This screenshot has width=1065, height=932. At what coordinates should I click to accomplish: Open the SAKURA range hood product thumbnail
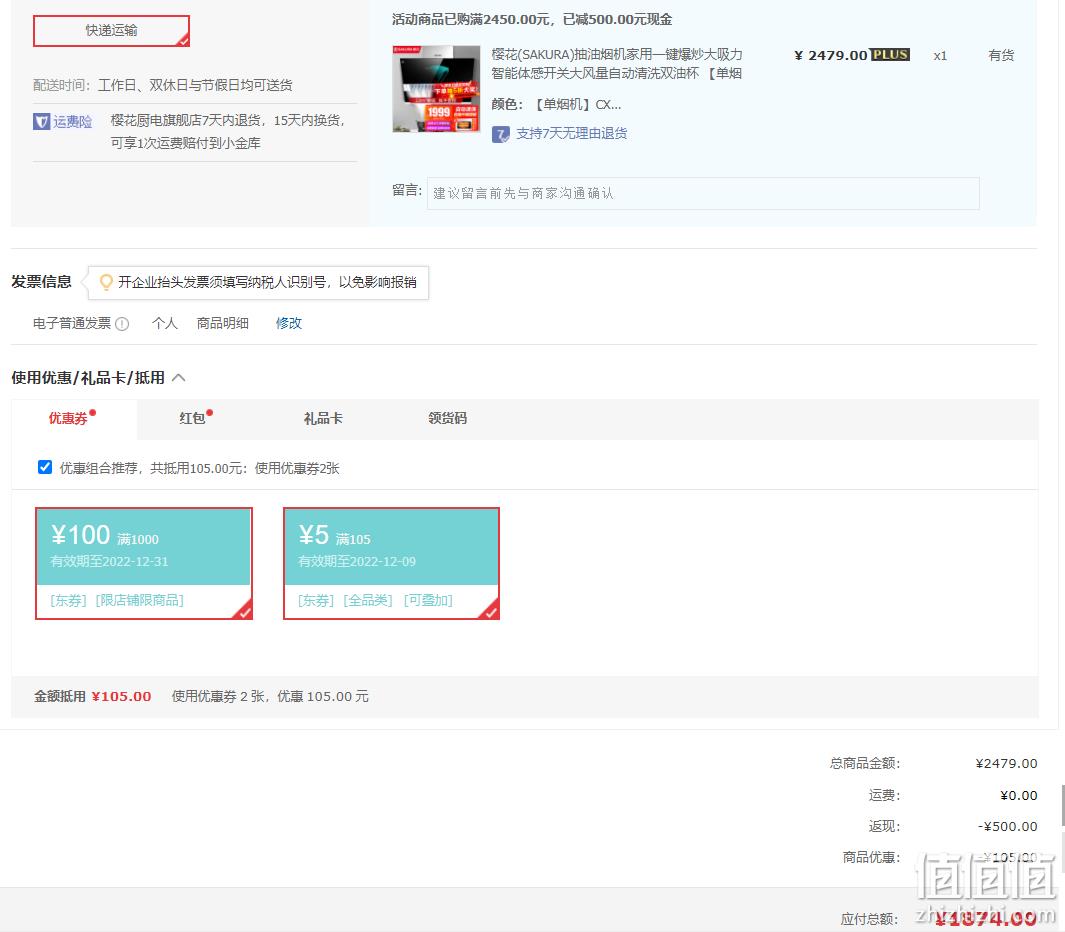436,89
